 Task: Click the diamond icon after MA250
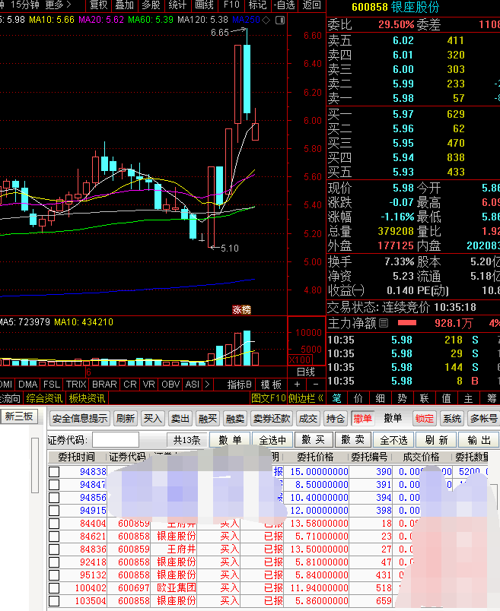266,20
